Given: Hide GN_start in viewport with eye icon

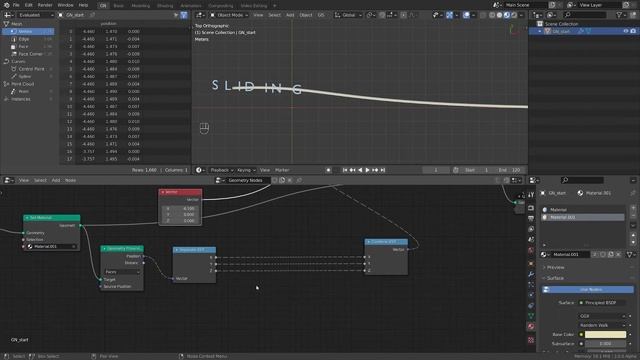Looking at the screenshot, I should (x=626, y=31).
